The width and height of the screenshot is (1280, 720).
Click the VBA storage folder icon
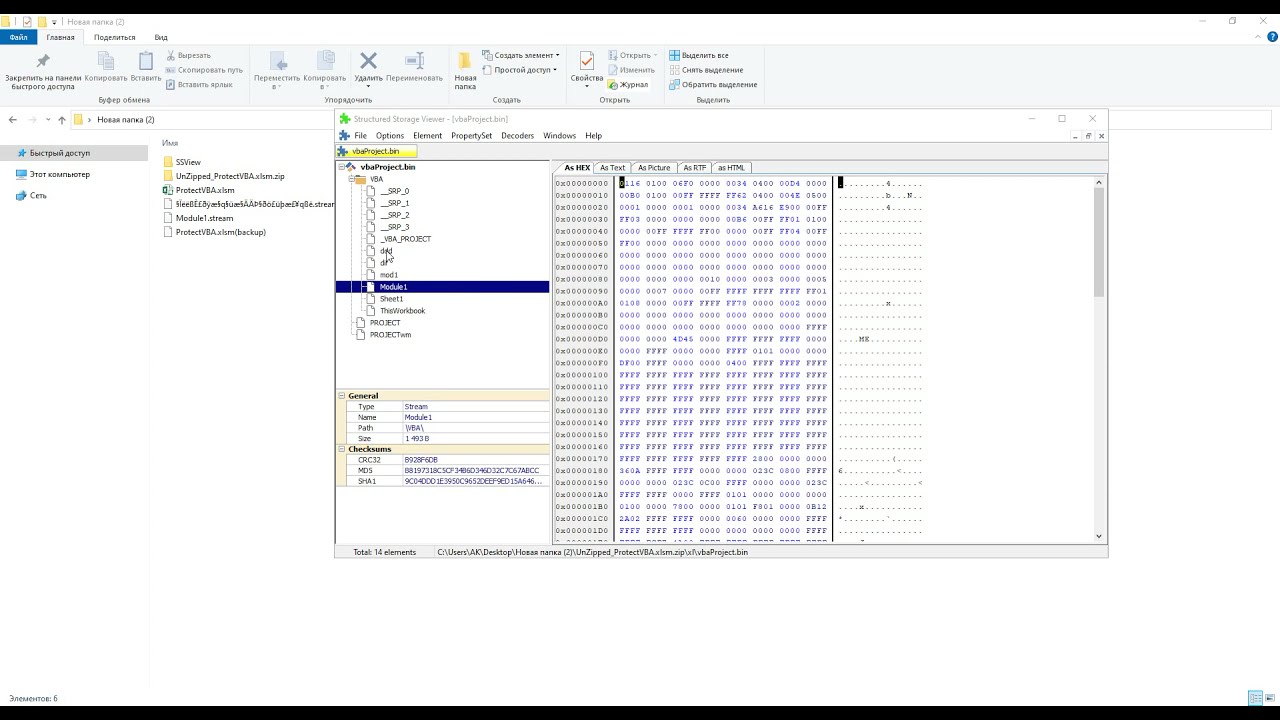pyautogui.click(x=361, y=179)
